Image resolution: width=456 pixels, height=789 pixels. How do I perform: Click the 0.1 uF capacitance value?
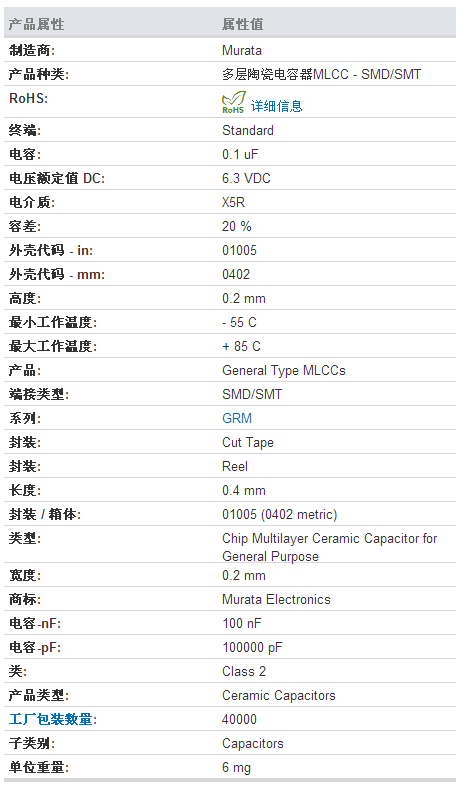(240, 154)
